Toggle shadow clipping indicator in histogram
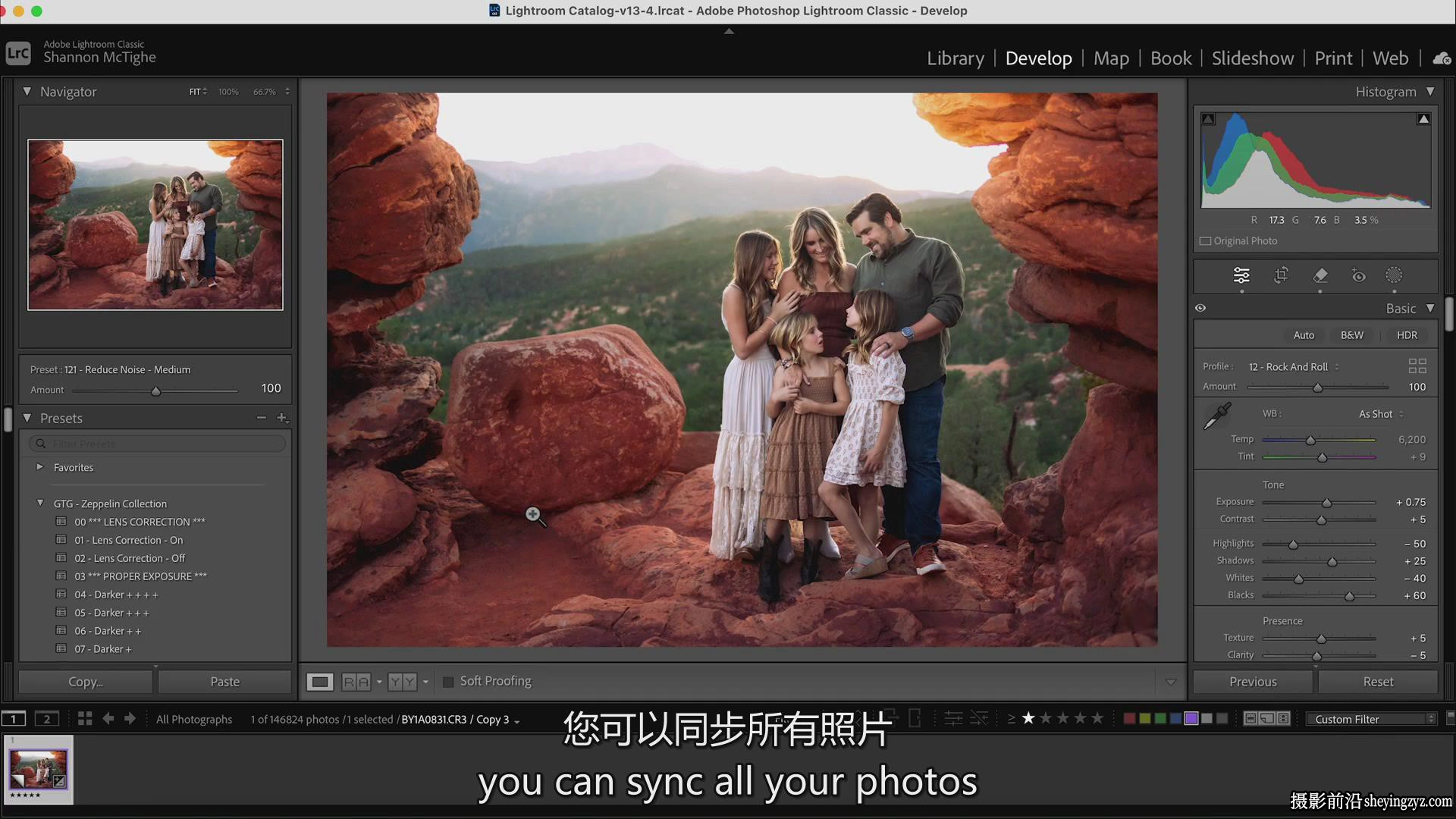The image size is (1456, 819). pos(1209,119)
